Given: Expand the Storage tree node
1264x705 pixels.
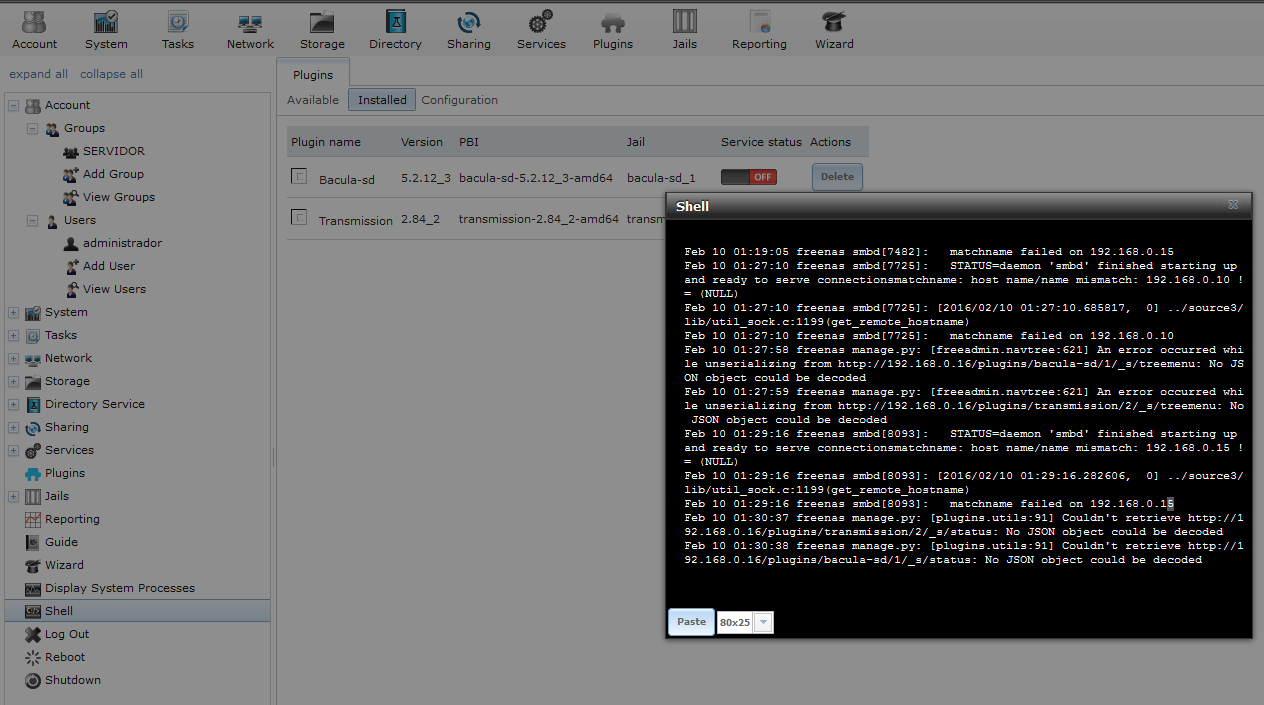Looking at the screenshot, I should click(x=13, y=381).
